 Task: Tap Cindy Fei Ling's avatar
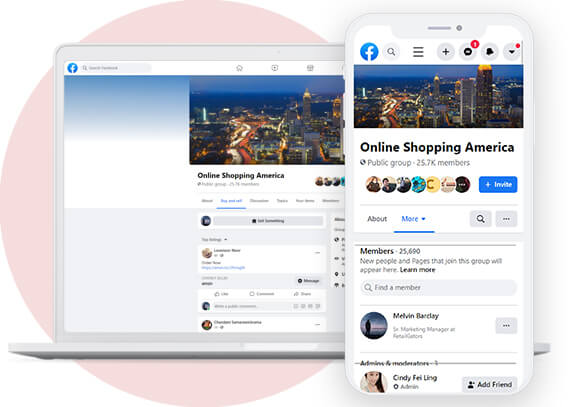pos(374,382)
